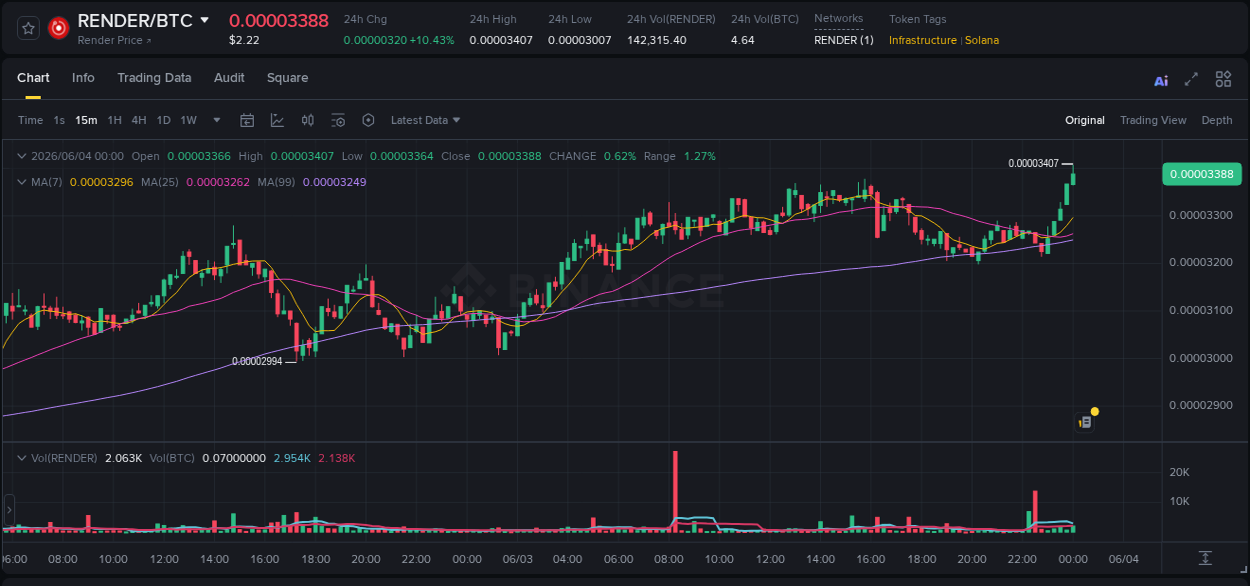Open the go-to-date calendar icon
The width and height of the screenshot is (1250, 586).
click(x=247, y=120)
